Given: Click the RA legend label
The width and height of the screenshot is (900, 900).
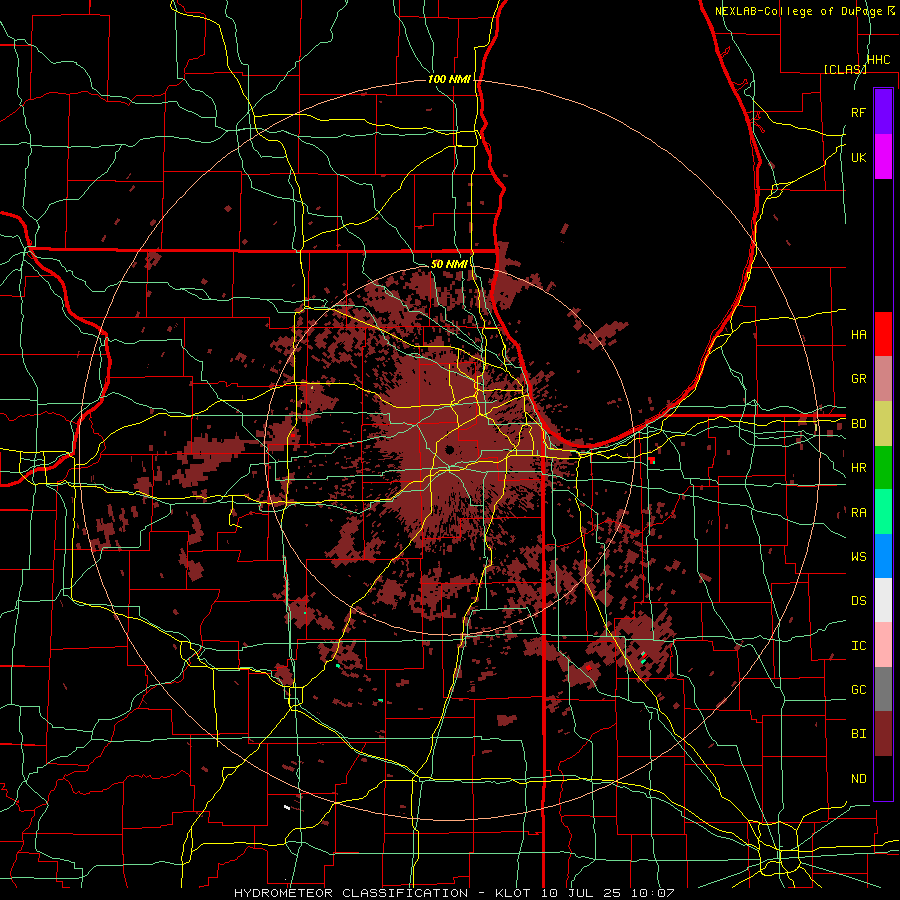Looking at the screenshot, I should (x=858, y=512).
